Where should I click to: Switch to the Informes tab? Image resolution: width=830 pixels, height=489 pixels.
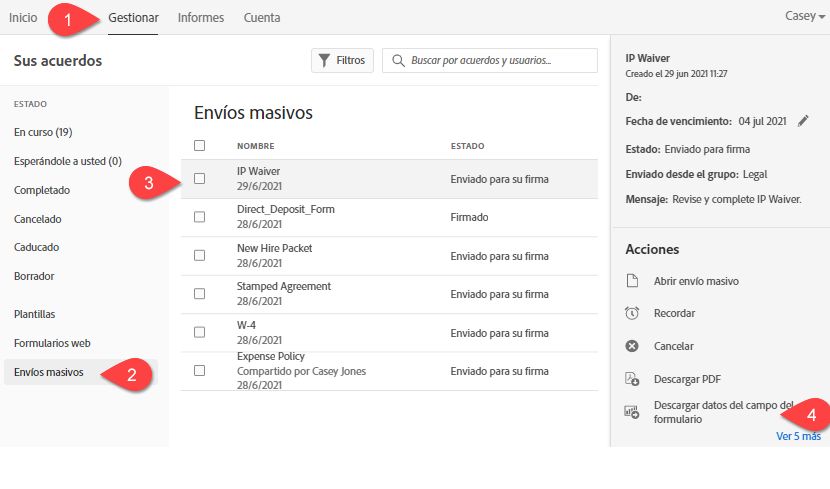pos(200,17)
